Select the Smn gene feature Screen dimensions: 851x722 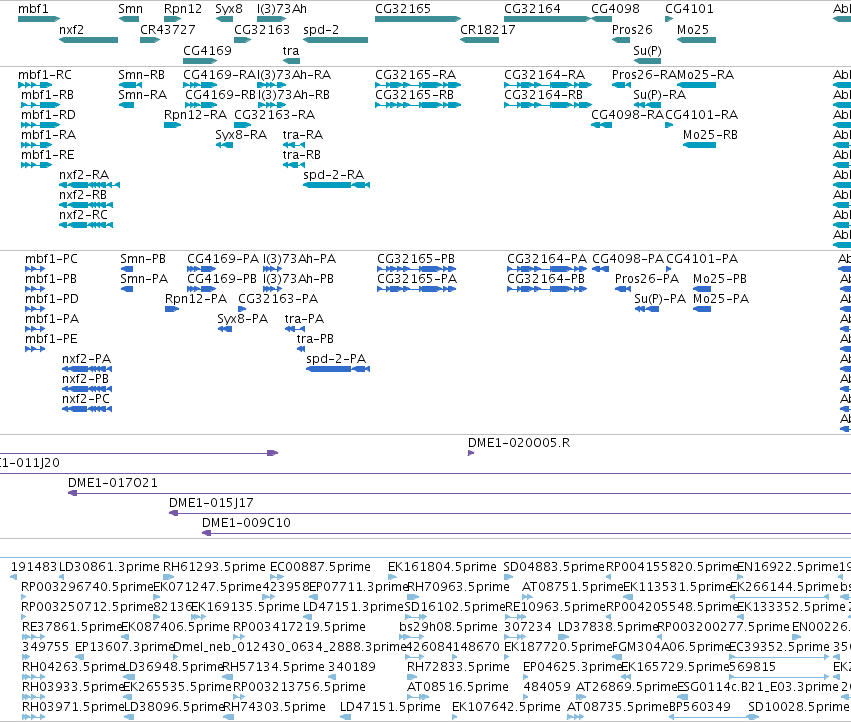129,19
